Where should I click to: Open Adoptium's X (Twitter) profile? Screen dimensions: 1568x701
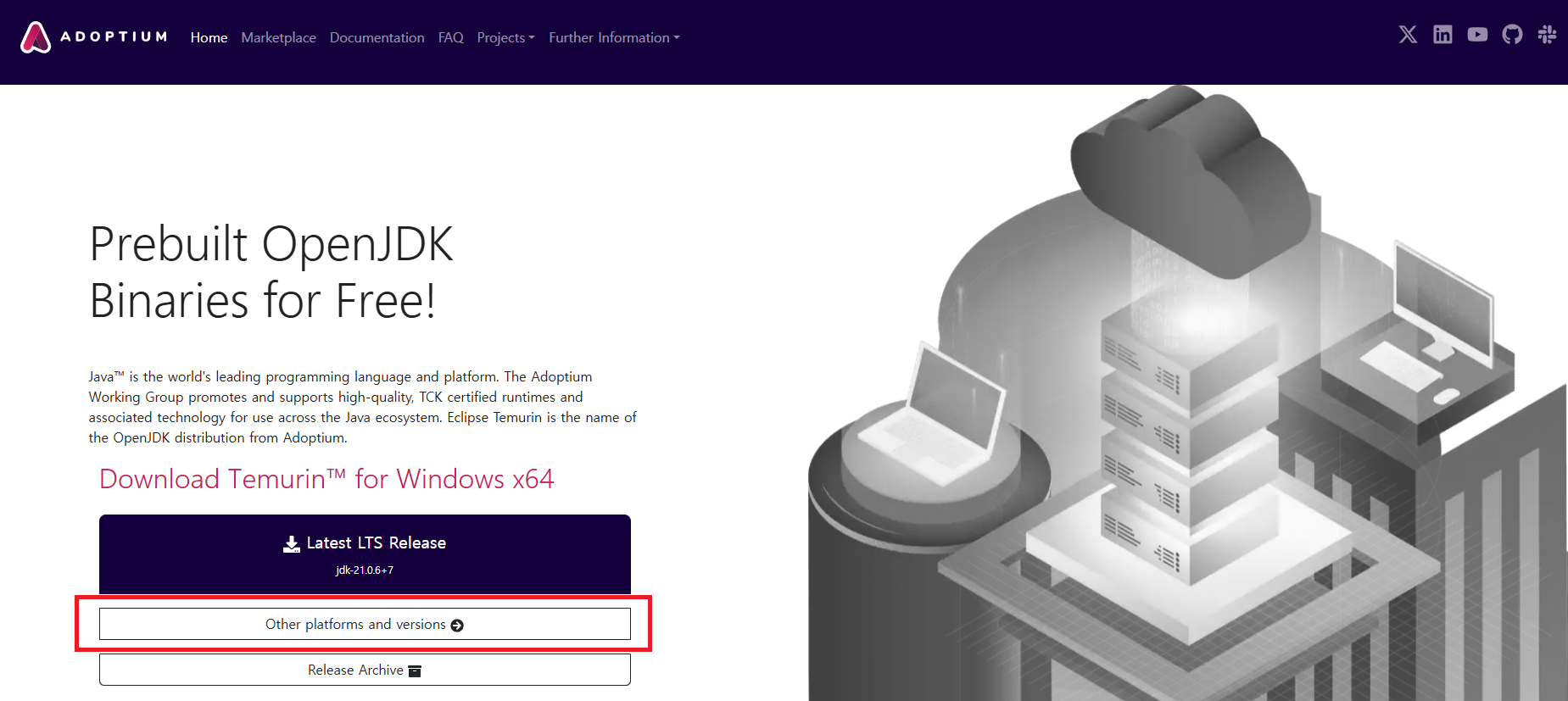tap(1408, 34)
